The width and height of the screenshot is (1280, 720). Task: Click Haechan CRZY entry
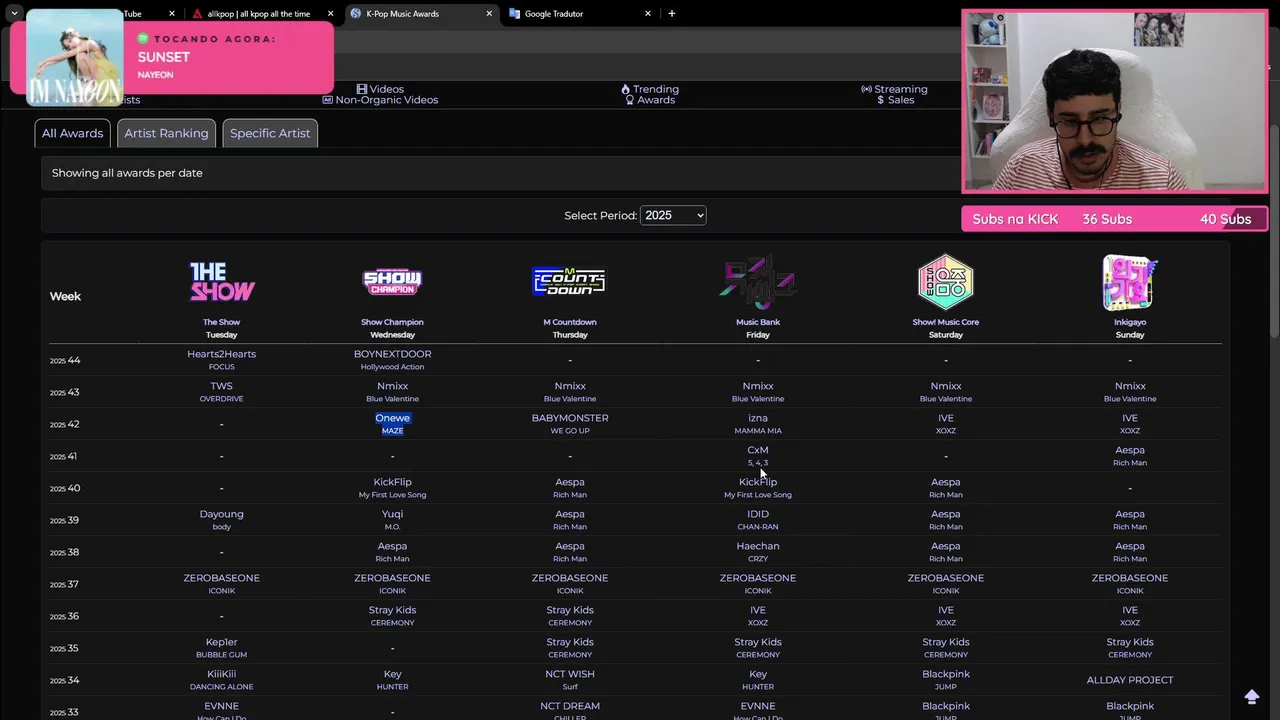point(758,551)
